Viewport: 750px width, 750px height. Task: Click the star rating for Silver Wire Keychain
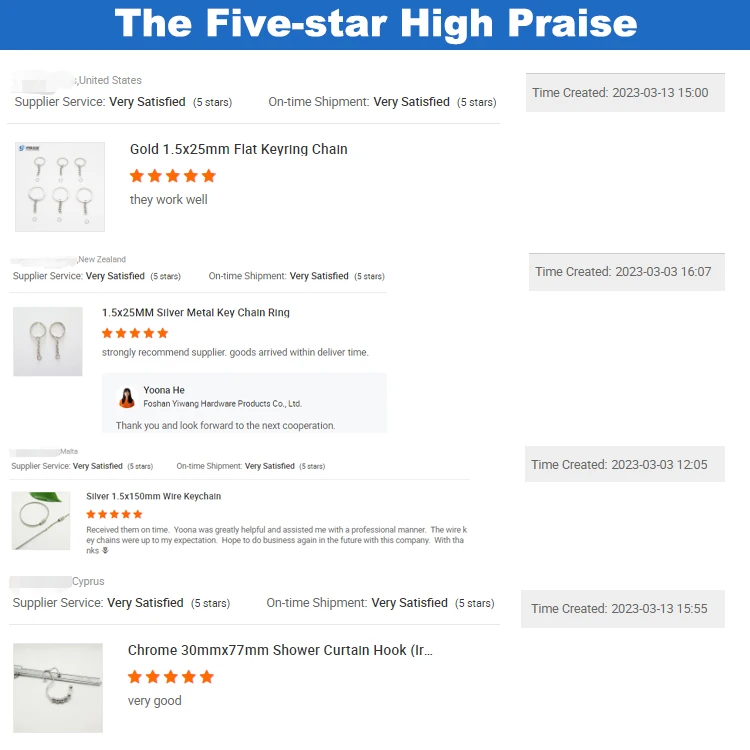click(114, 514)
